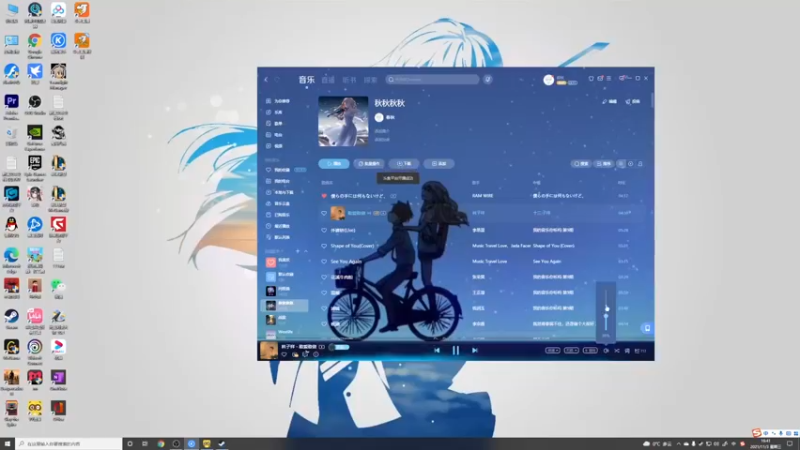The width and height of the screenshot is (800, 450).
Task: Click artist Music Travel Love on See You Again row
Action: (489, 261)
